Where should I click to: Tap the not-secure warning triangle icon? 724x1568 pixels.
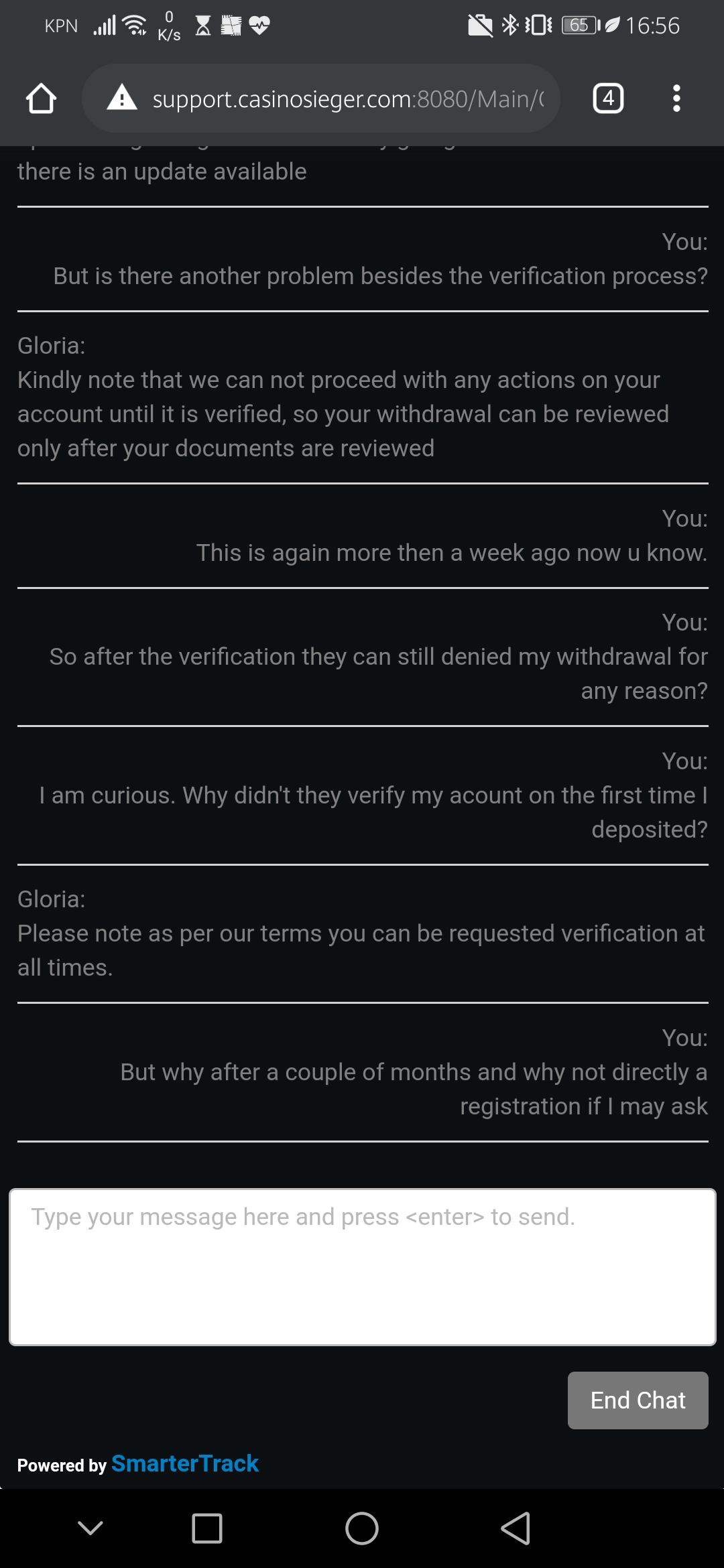point(122,98)
